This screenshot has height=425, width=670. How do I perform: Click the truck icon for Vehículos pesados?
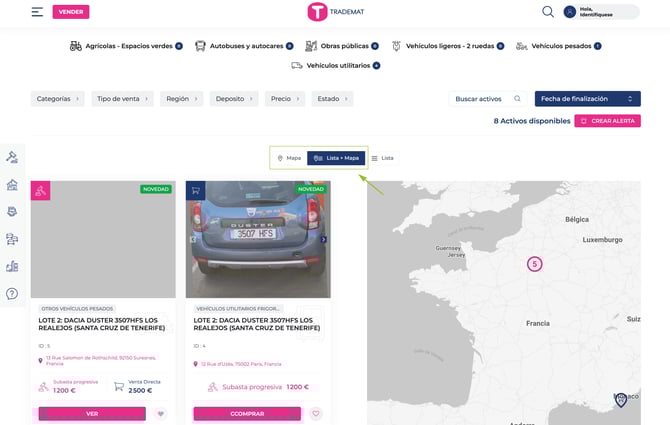click(x=521, y=46)
